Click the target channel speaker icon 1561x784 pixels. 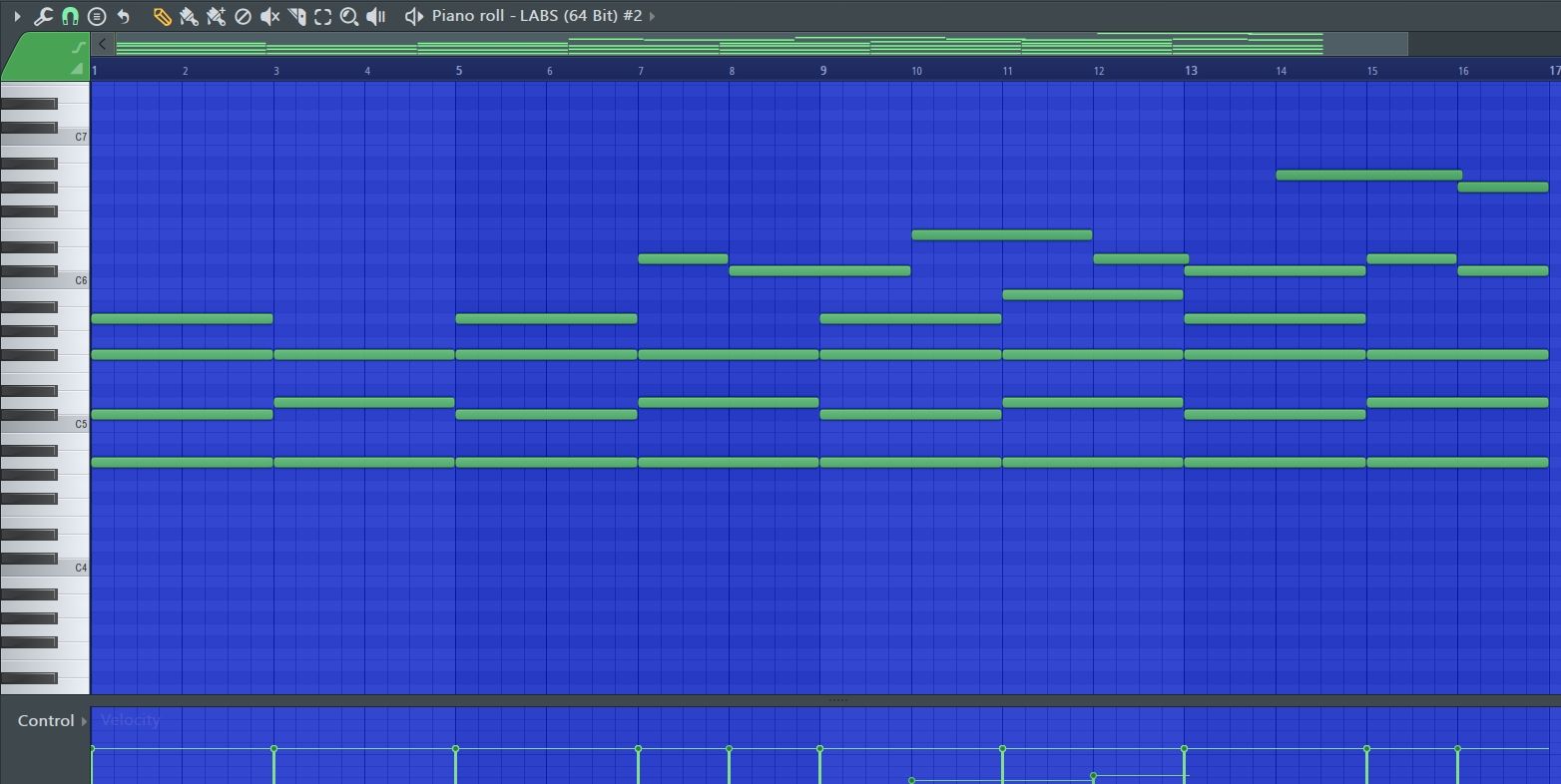coord(413,16)
